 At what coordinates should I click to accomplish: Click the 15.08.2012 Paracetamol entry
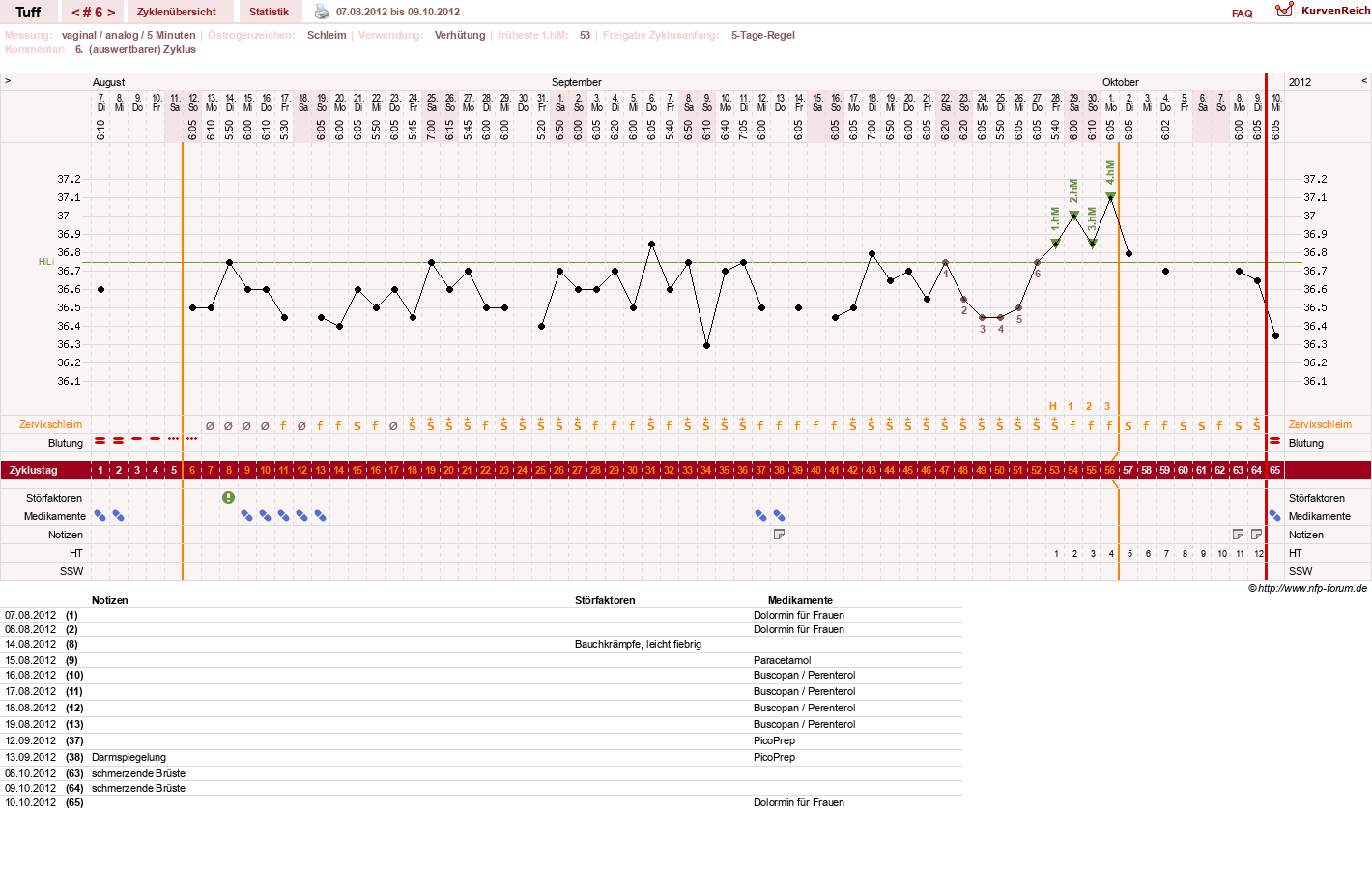point(782,660)
